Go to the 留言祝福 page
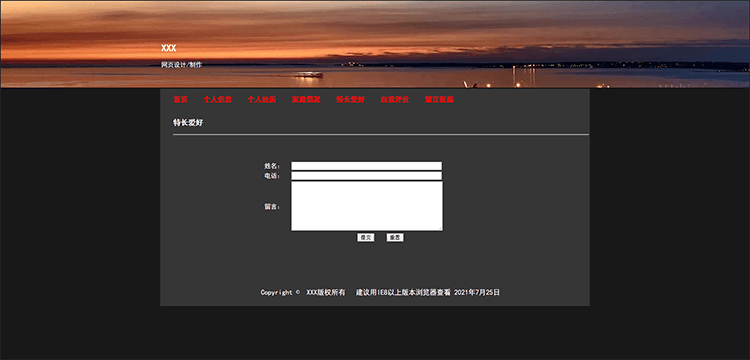 point(439,99)
